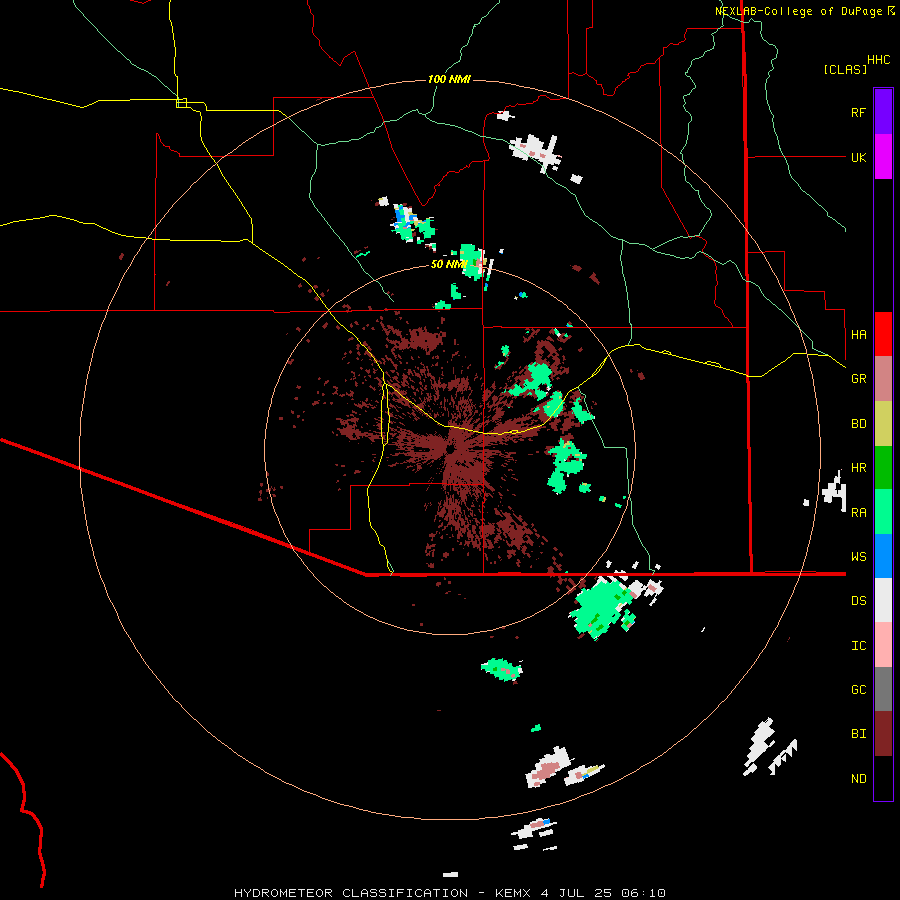The image size is (900, 900).
Task: Click the ND black legend swatch
Action: point(883,778)
